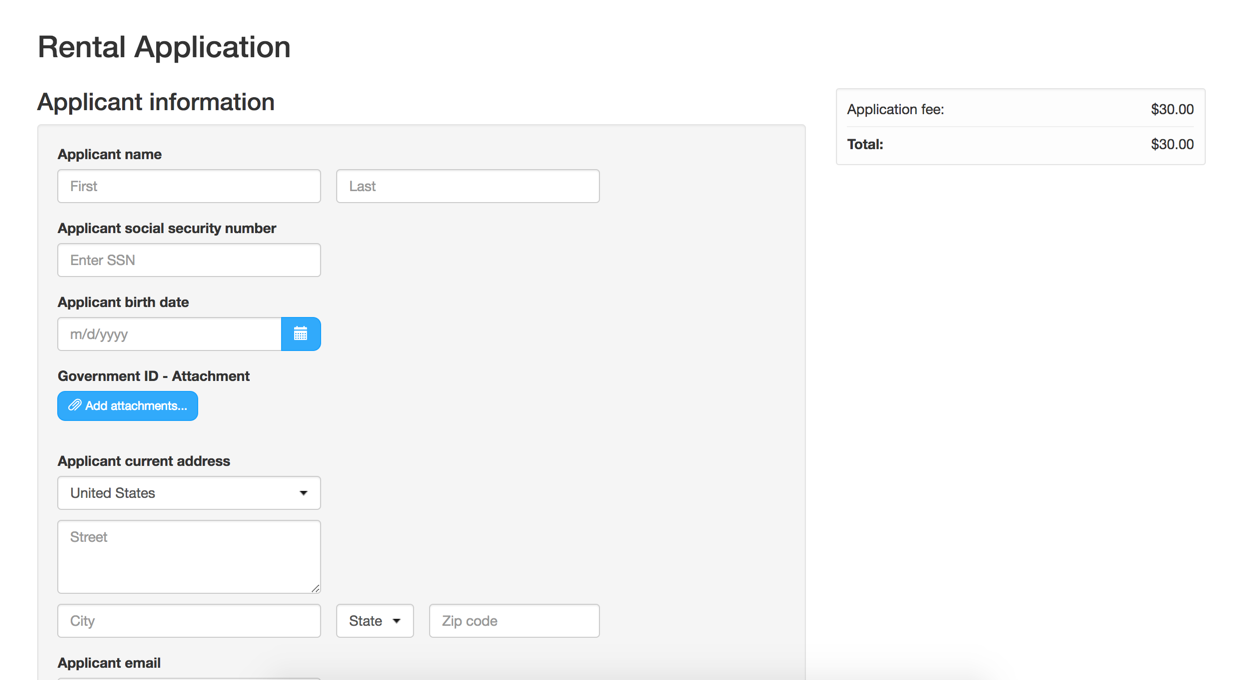Click the Rental Application page title
Image resolution: width=1256 pixels, height=680 pixels.
pos(164,47)
